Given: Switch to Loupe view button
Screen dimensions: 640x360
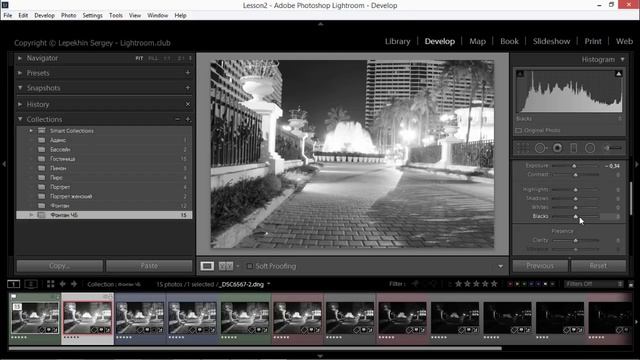Looking at the screenshot, I should pyautogui.click(x=207, y=266).
